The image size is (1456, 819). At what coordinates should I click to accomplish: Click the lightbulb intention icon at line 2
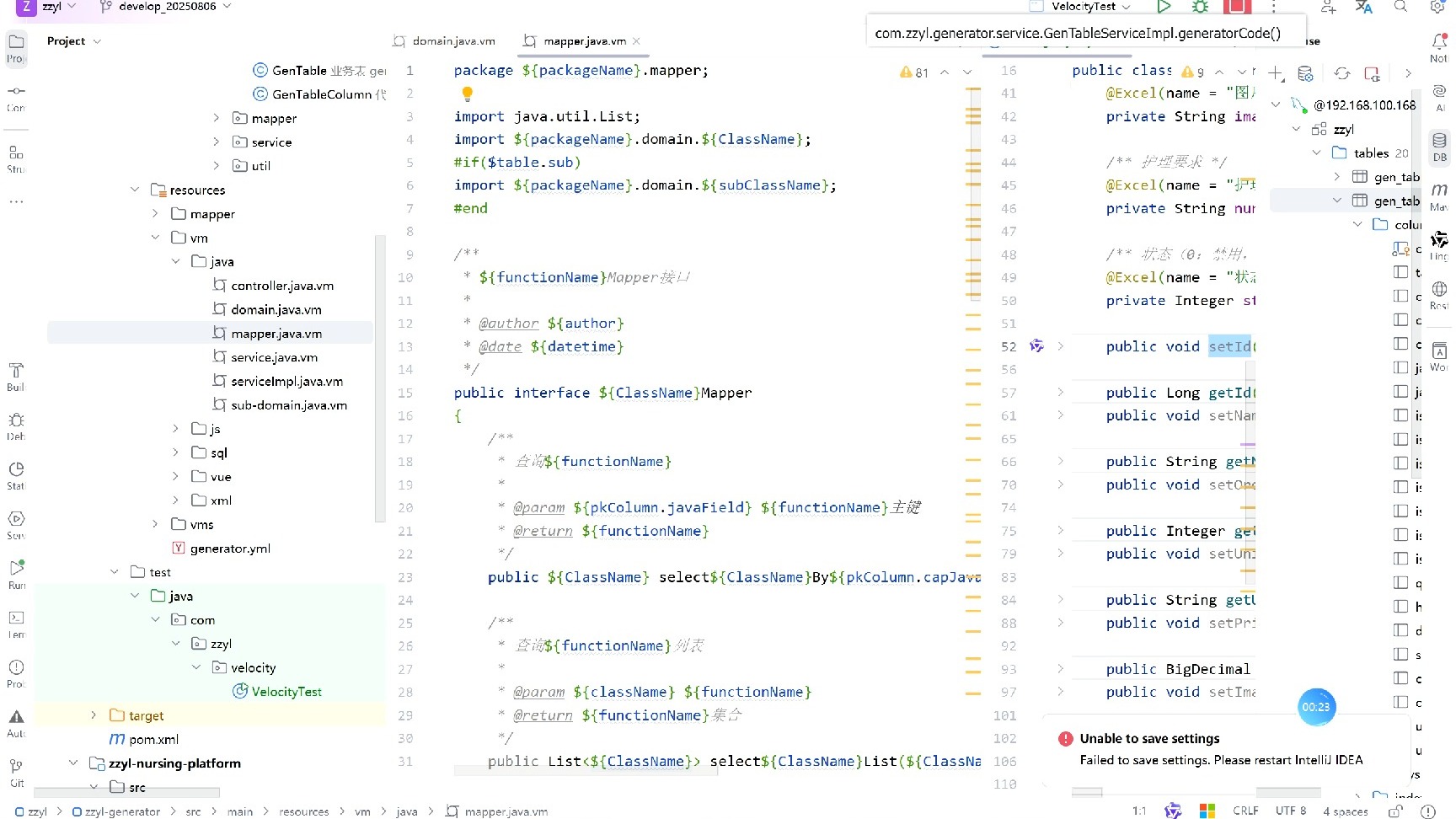[467, 94]
